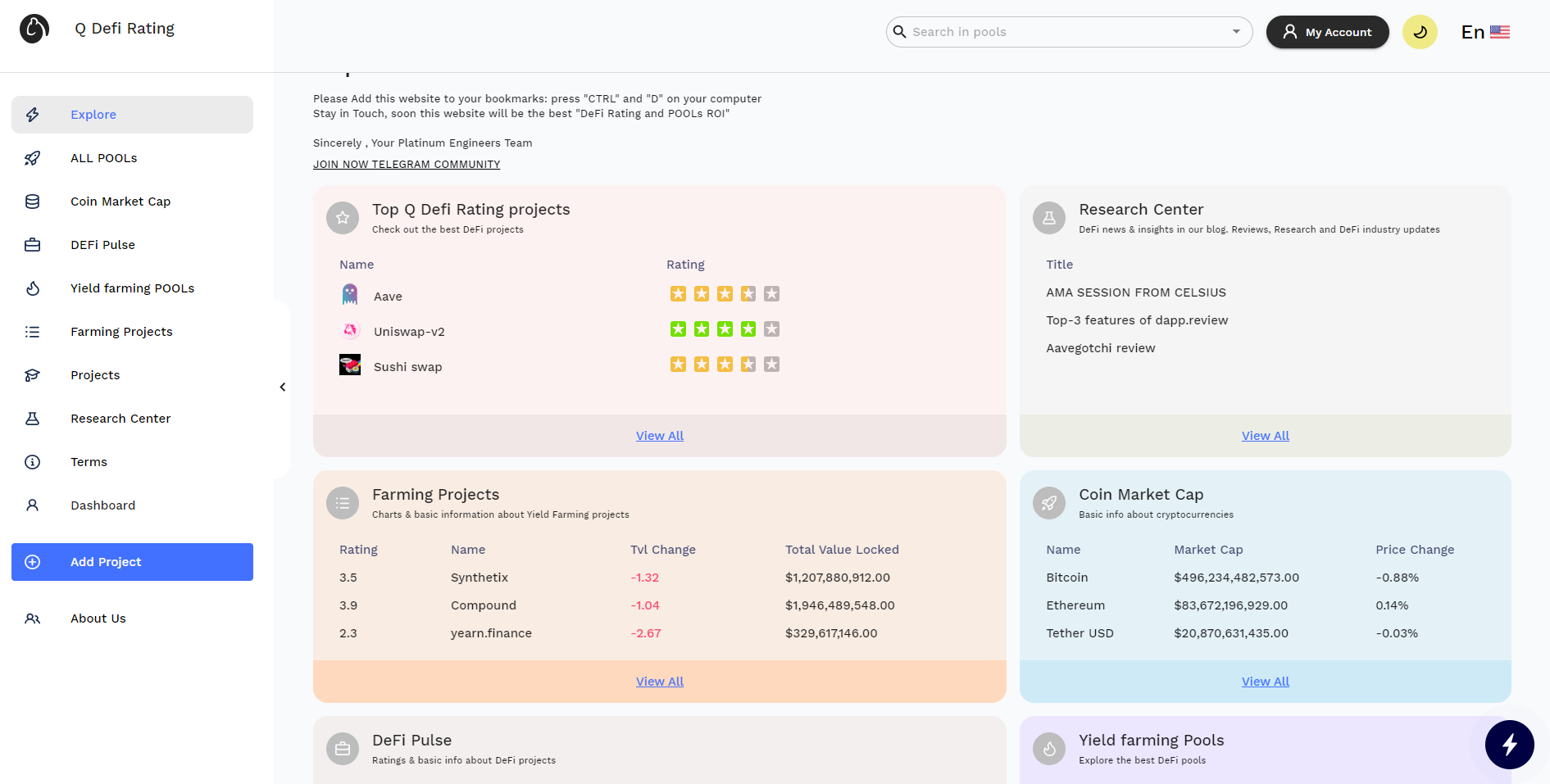The height and width of the screenshot is (784, 1550).
Task: Open the search pools dropdown arrow
Action: click(1236, 32)
